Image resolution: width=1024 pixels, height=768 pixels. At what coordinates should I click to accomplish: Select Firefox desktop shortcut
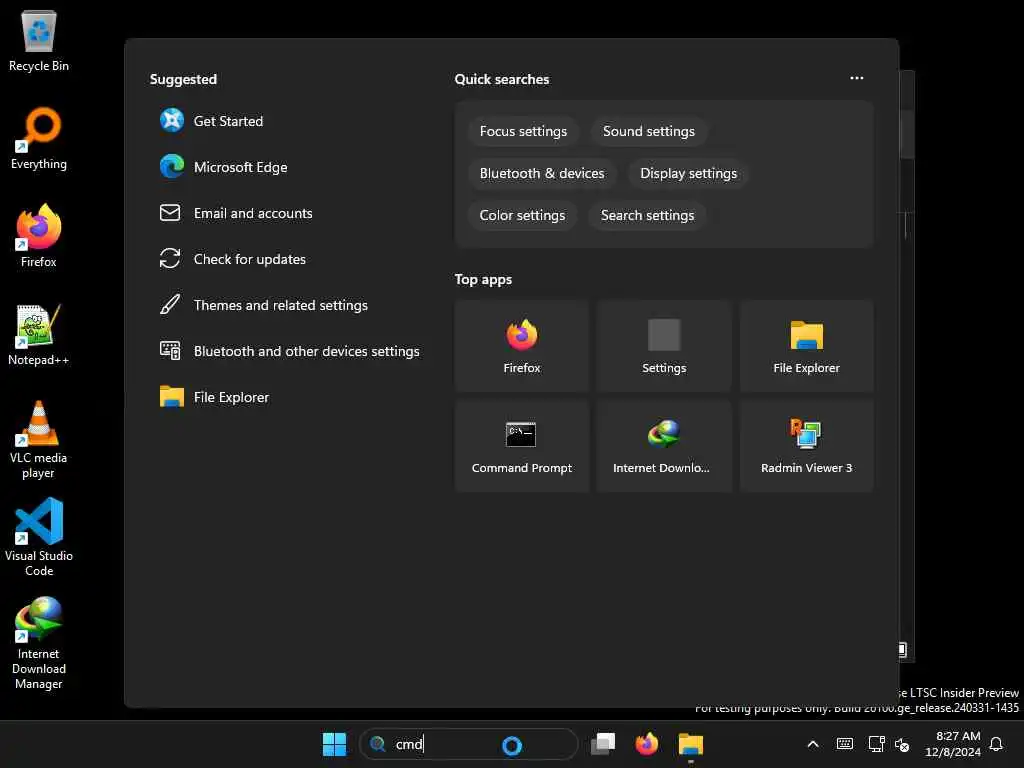click(39, 236)
